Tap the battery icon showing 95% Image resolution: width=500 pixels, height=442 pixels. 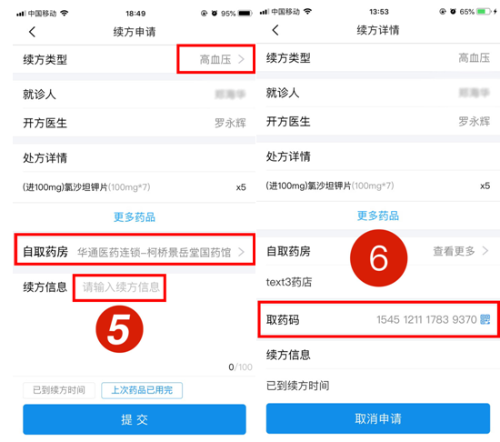(x=244, y=14)
